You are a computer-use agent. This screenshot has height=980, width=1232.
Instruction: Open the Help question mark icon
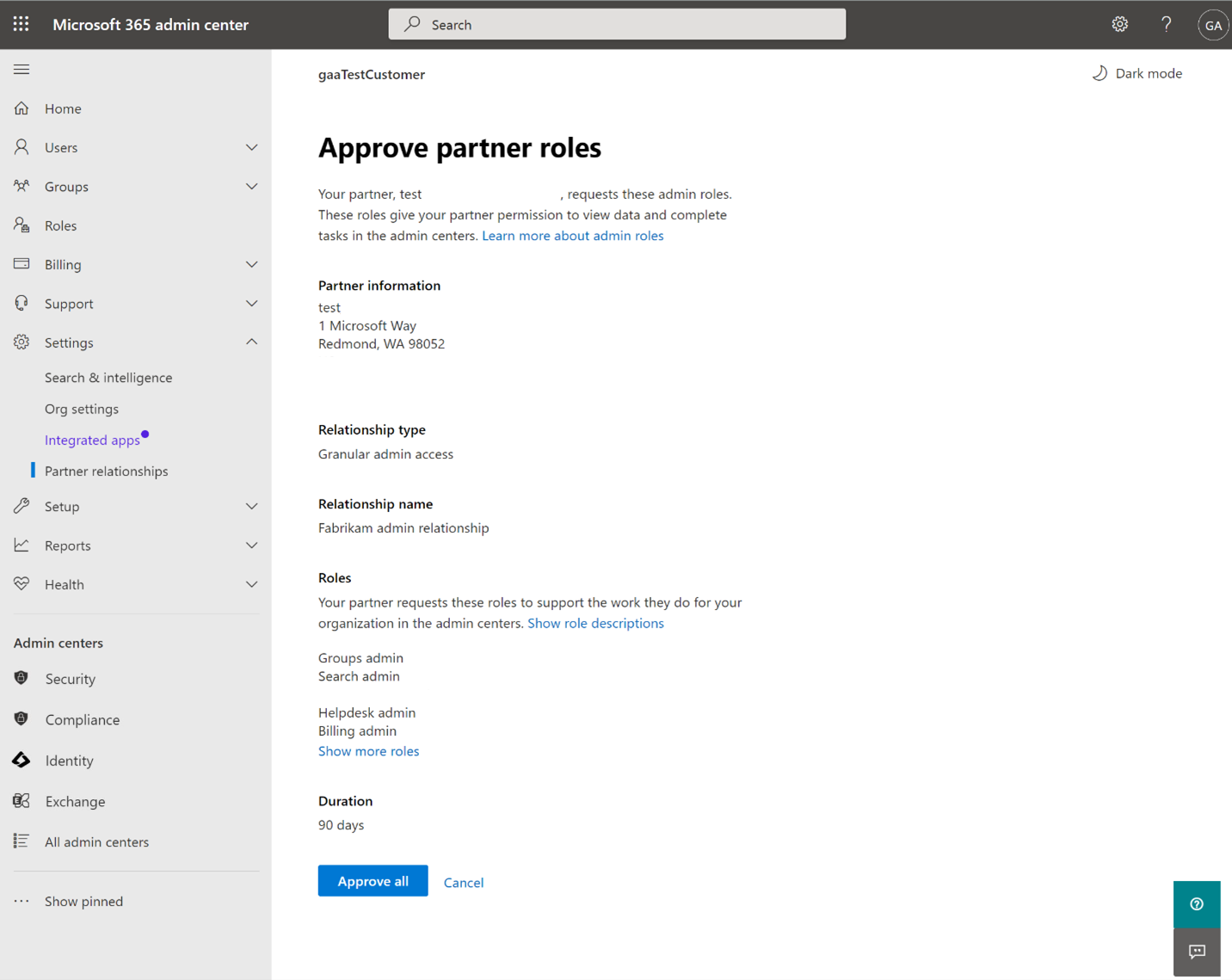(x=1166, y=24)
